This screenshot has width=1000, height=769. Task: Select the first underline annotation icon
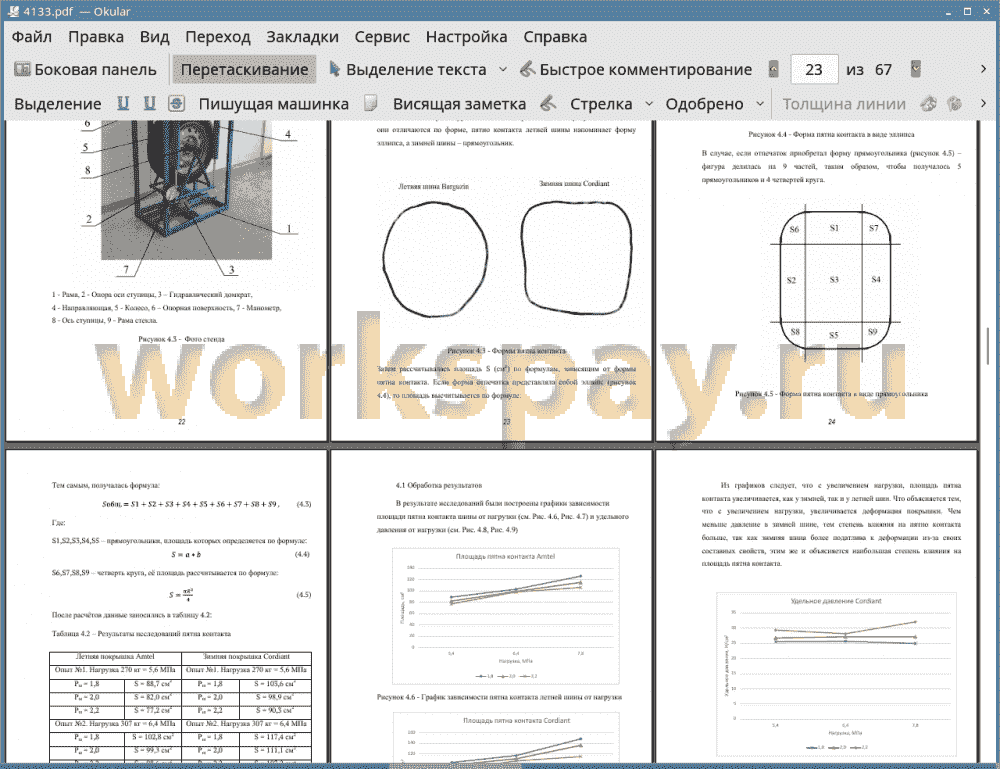click(123, 103)
